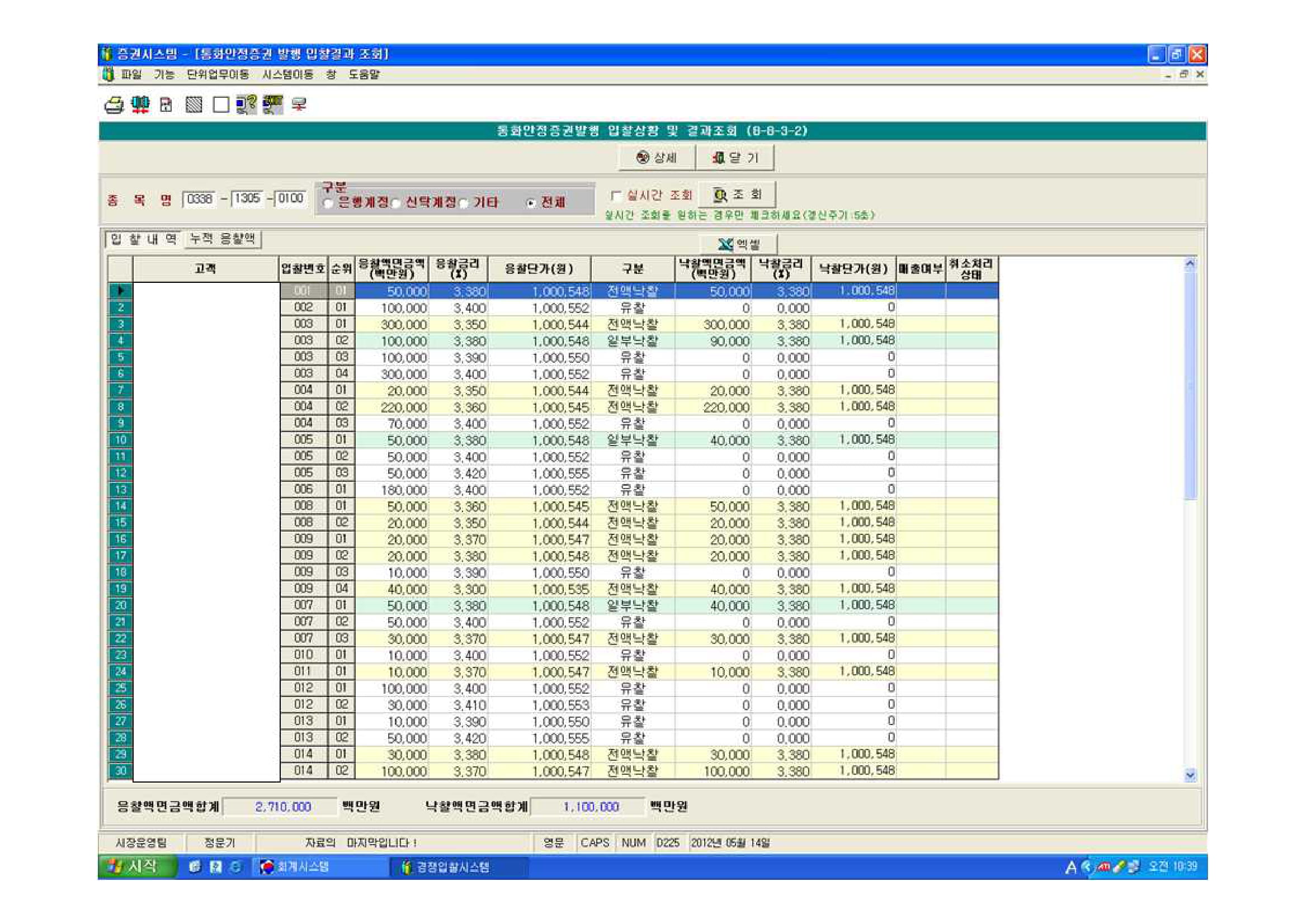Screen dimensions: 1307x924
Task: Switch to the 누적 응찰액 tab
Action: pyautogui.click(x=222, y=239)
